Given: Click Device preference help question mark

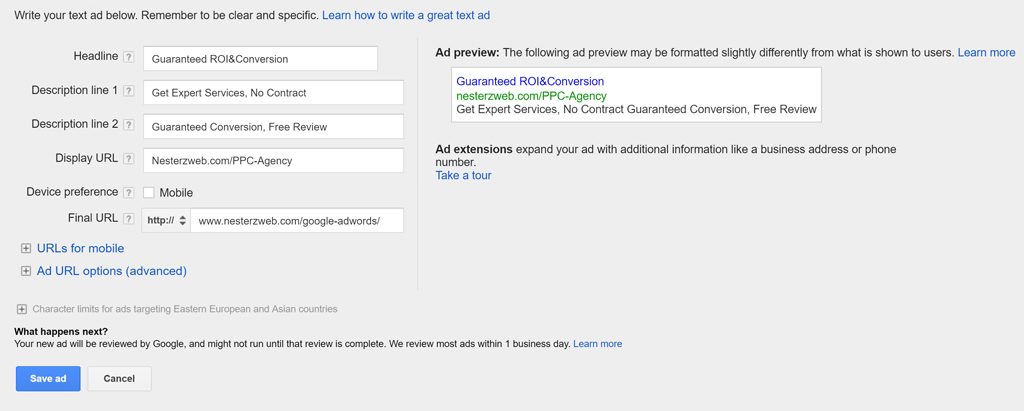Looking at the screenshot, I should tap(129, 193).
